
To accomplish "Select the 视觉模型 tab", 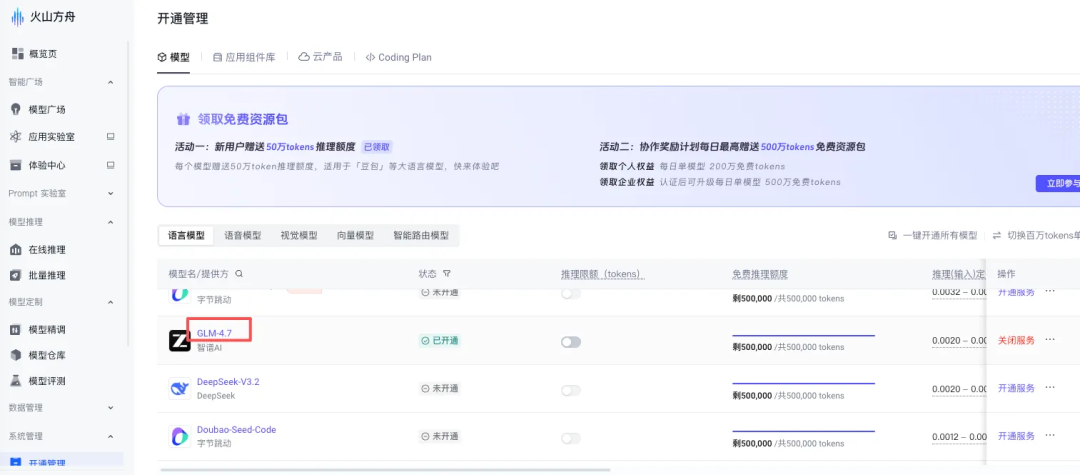I will [x=298, y=236].
